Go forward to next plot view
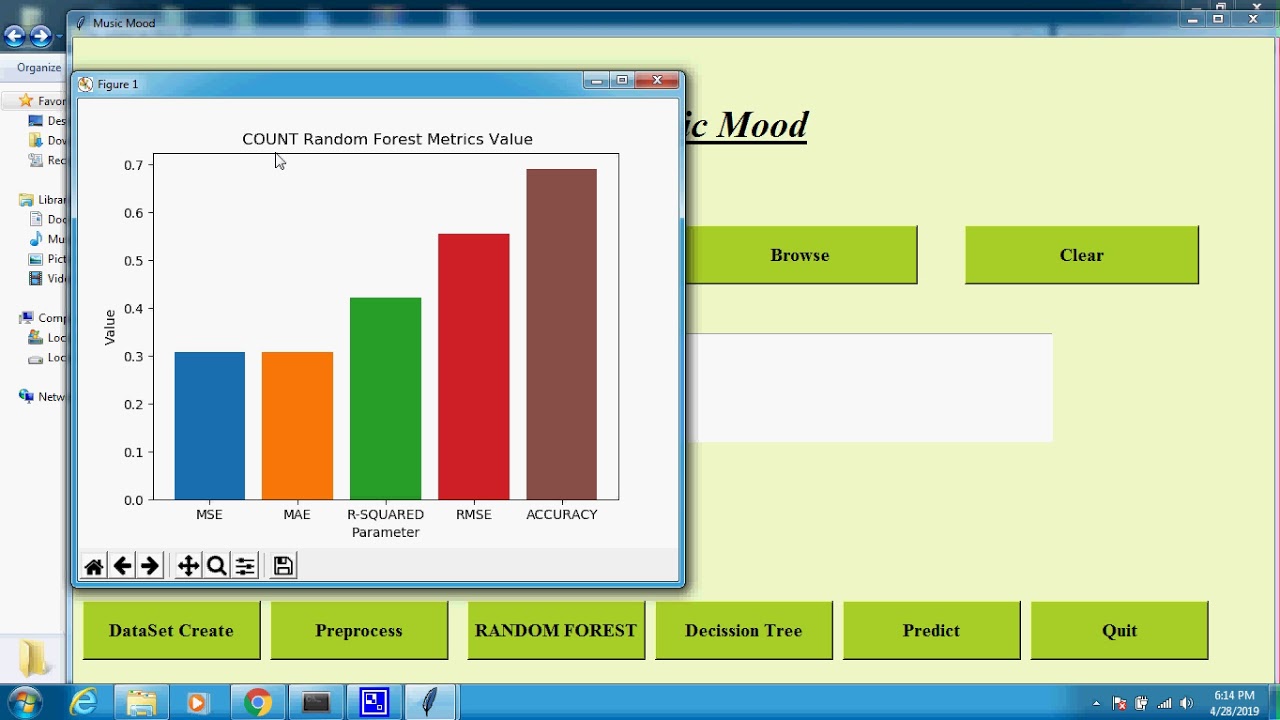The width and height of the screenshot is (1280, 720). point(150,566)
